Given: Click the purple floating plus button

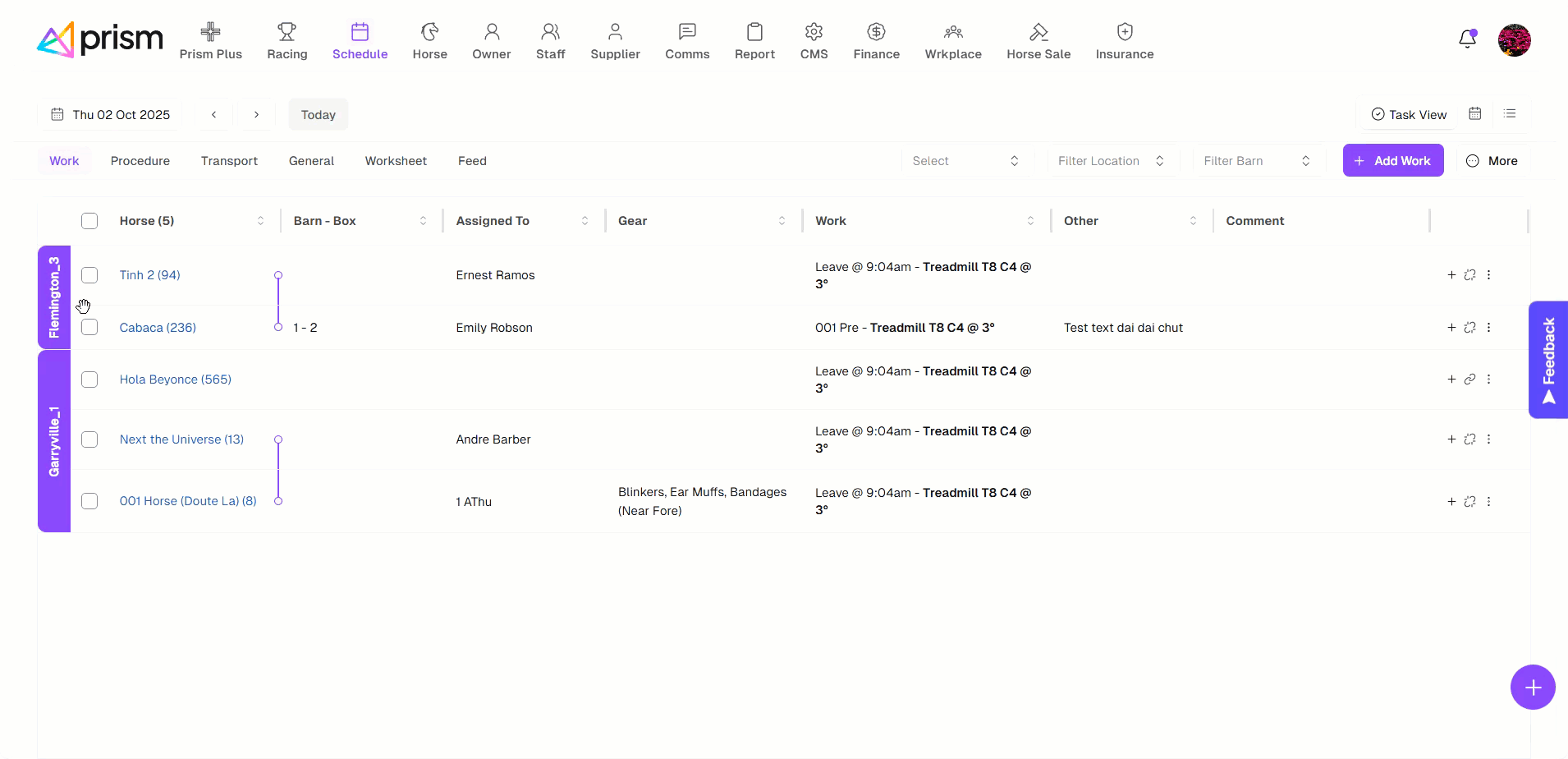Looking at the screenshot, I should point(1532,688).
